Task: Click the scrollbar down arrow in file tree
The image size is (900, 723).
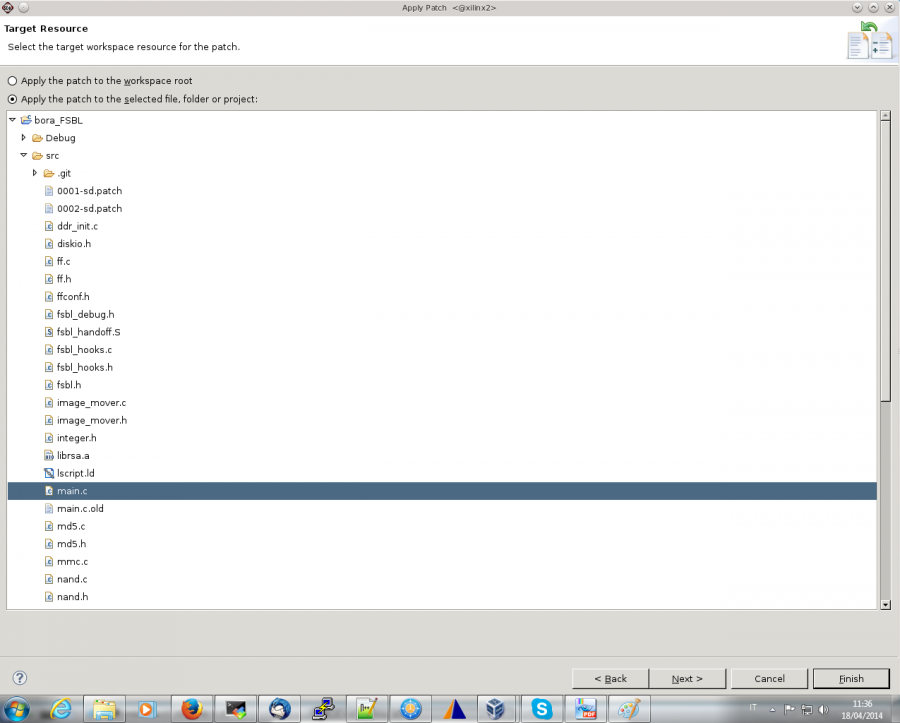Action: 885,604
